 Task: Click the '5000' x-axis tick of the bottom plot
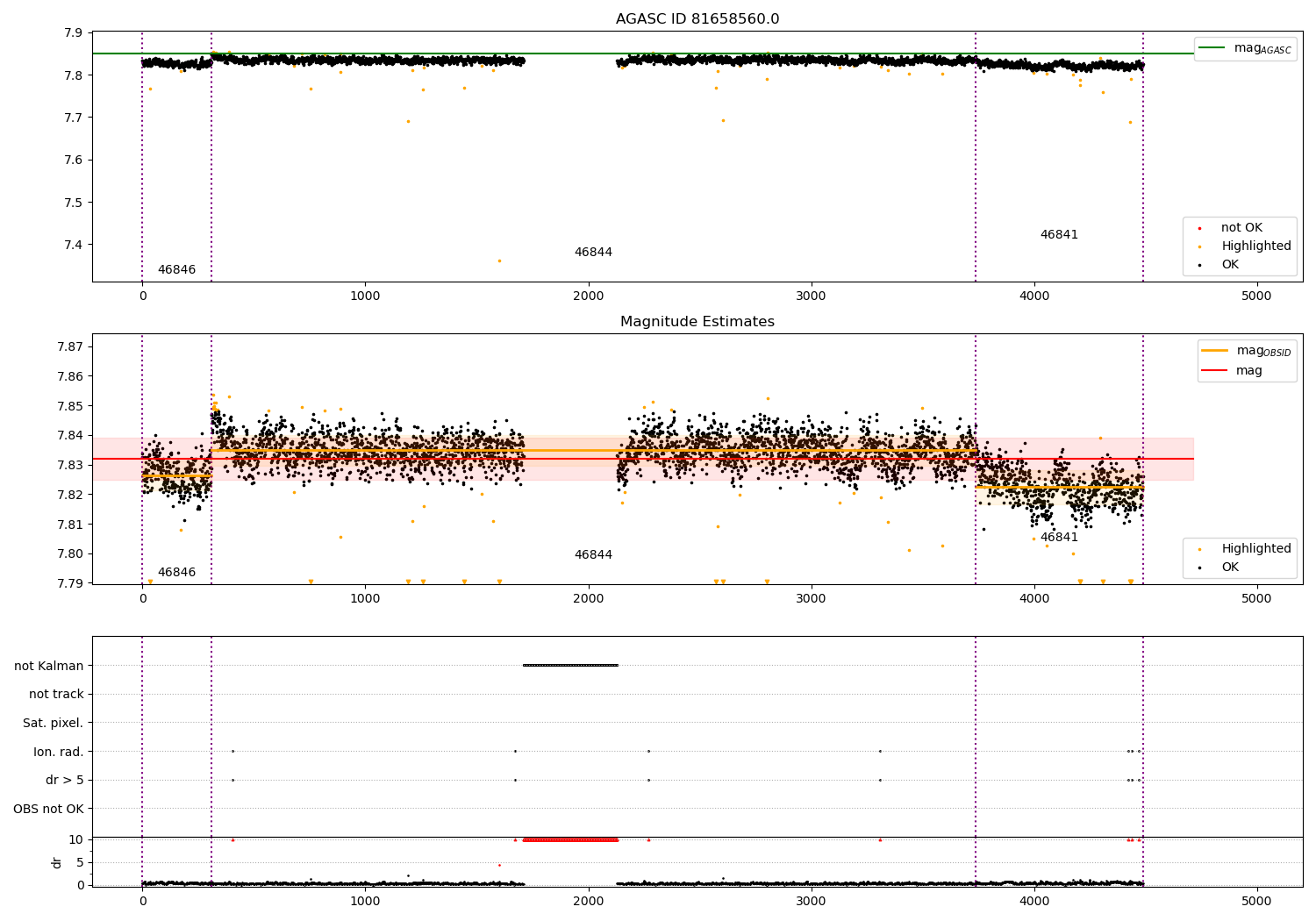[x=1257, y=901]
